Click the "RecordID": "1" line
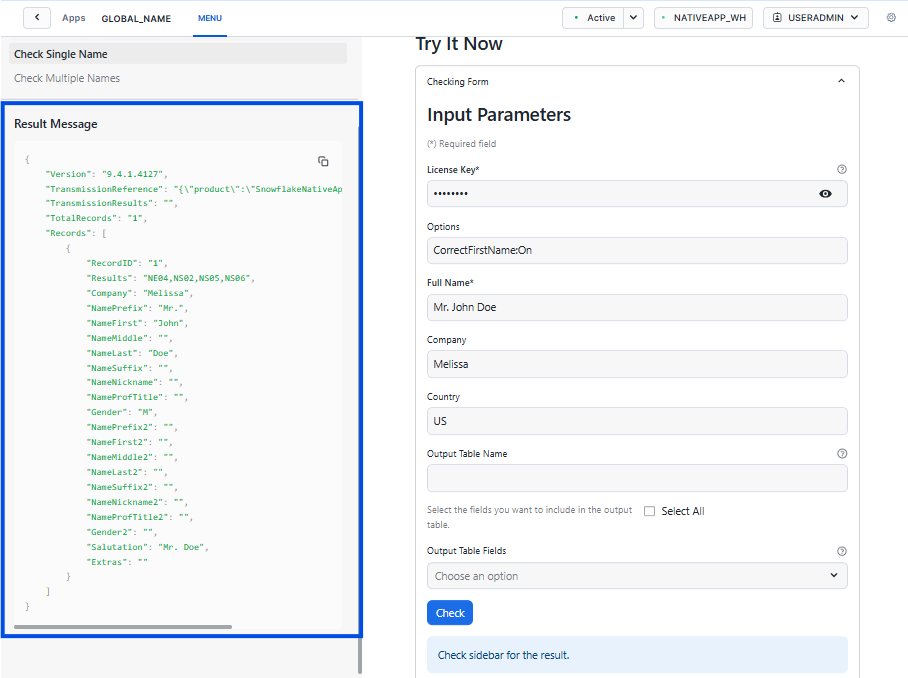Screen dimensions: 908x678 127,263
